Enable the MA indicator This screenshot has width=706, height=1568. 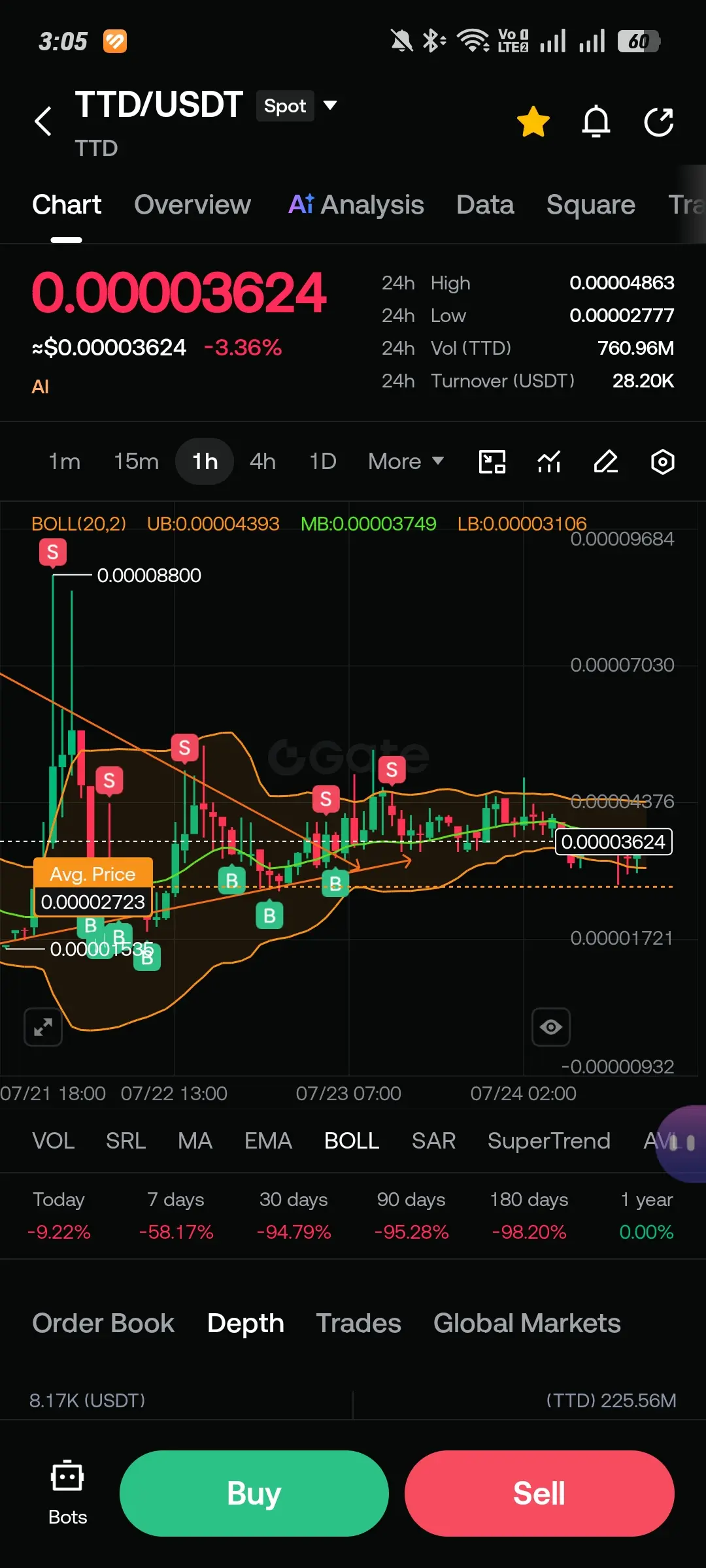(195, 1141)
